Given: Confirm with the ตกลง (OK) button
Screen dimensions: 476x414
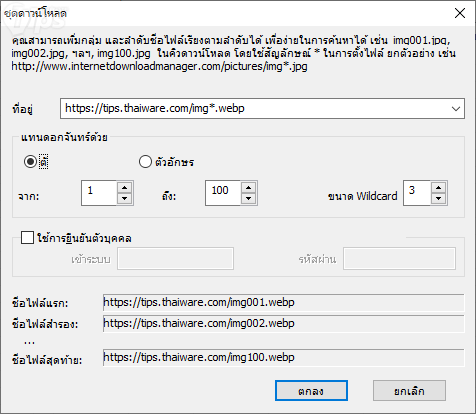Looking at the screenshot, I should coord(311,391).
